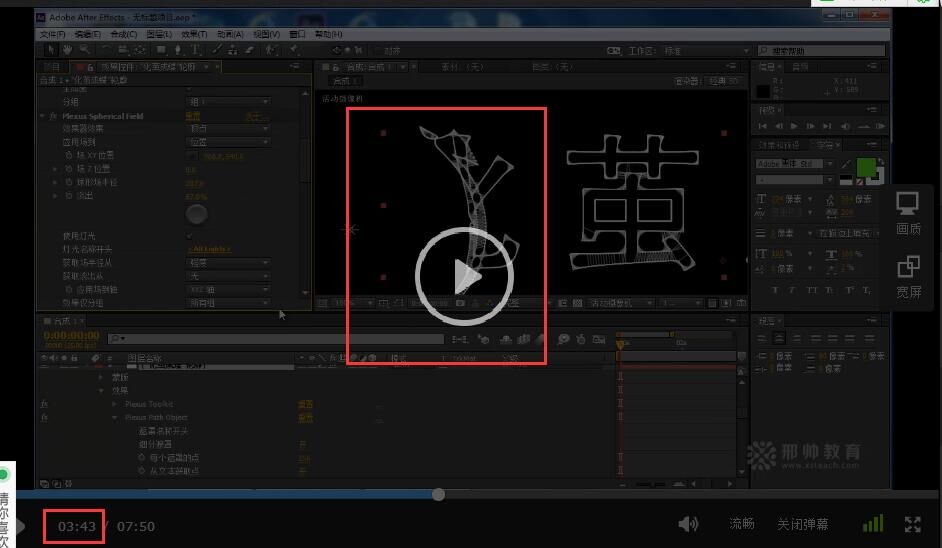Toggle the 使用灯光 checkbox
942x548 pixels.
tap(191, 236)
